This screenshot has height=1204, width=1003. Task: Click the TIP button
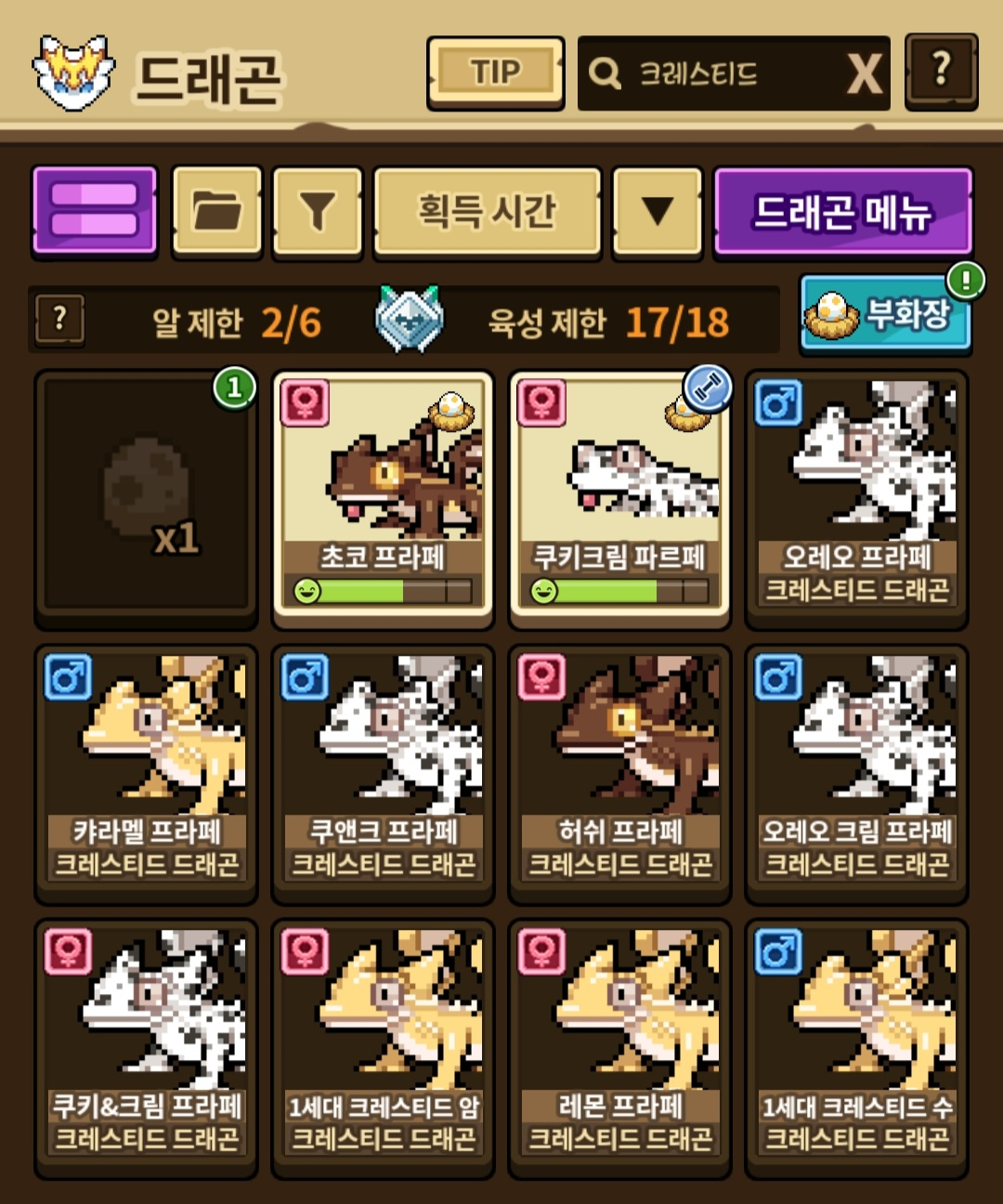[x=495, y=72]
